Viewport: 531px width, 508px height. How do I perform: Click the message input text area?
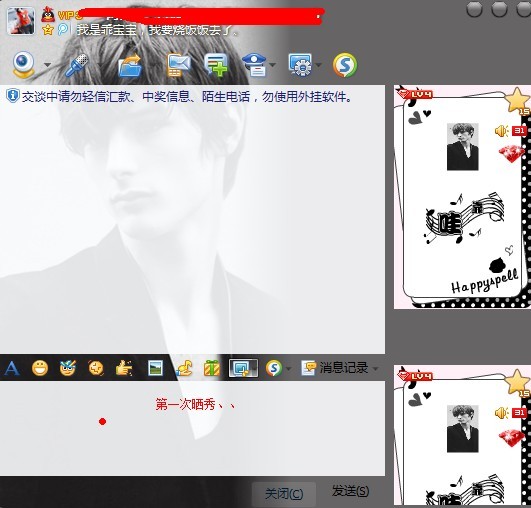tap(192, 428)
